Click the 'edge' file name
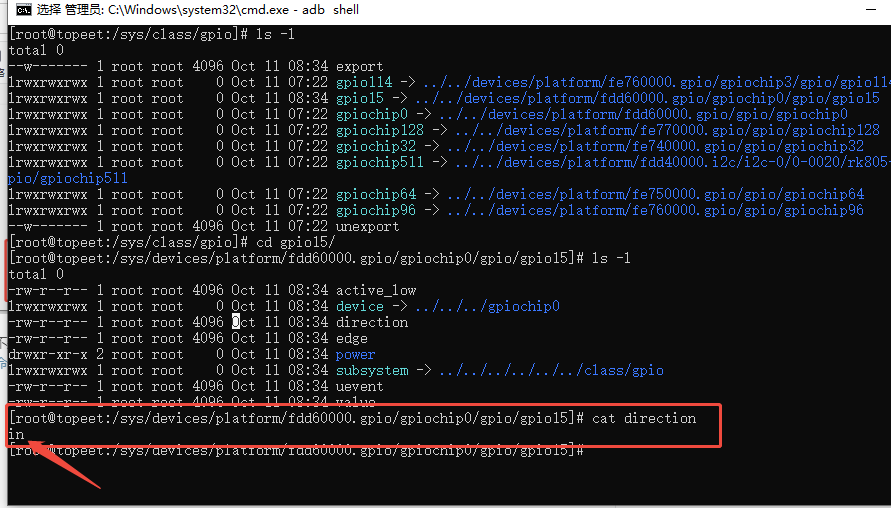This screenshot has width=891, height=508. (x=352, y=339)
